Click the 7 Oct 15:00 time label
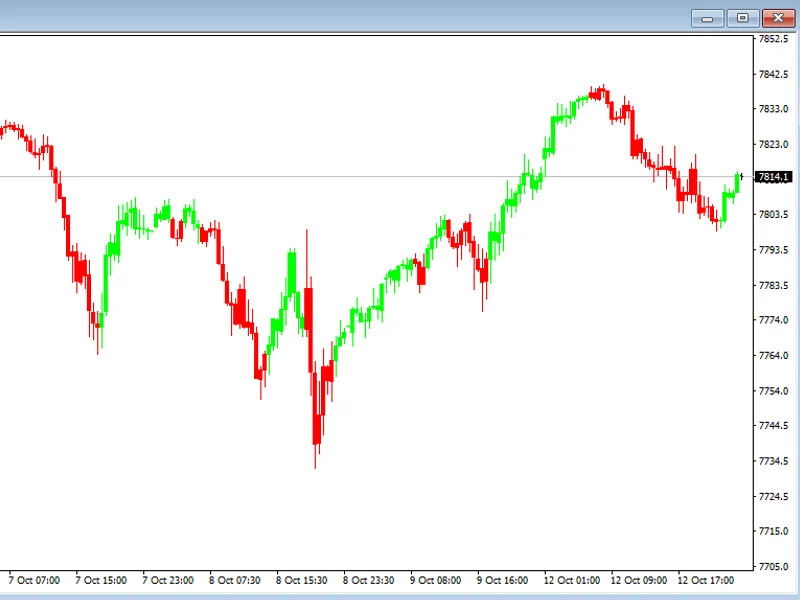Viewport: 800px width, 600px height. tap(101, 581)
